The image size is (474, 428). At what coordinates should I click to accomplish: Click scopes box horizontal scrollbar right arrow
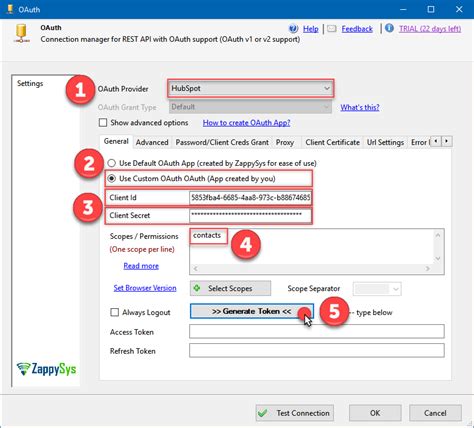tap(428, 269)
